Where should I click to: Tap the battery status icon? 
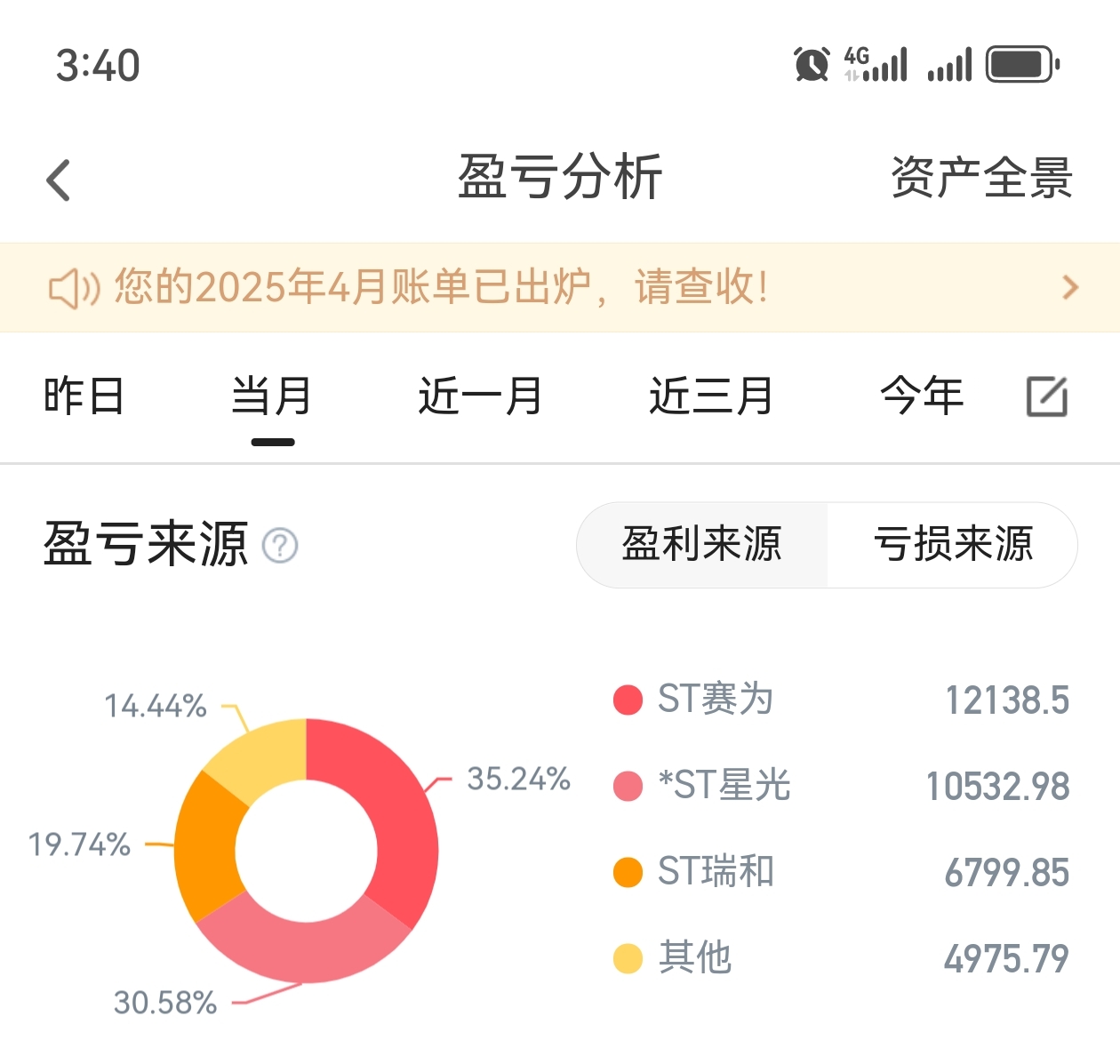click(x=1022, y=65)
